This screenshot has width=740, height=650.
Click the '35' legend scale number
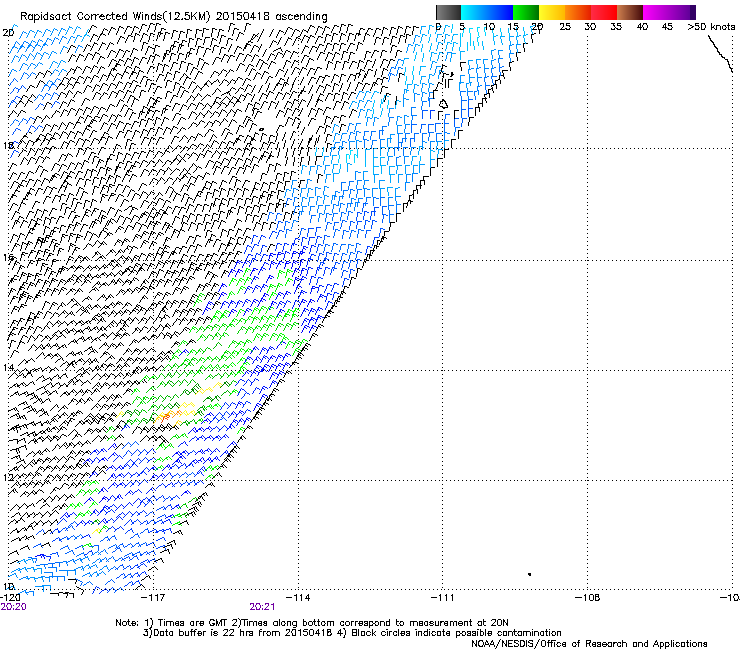616,26
